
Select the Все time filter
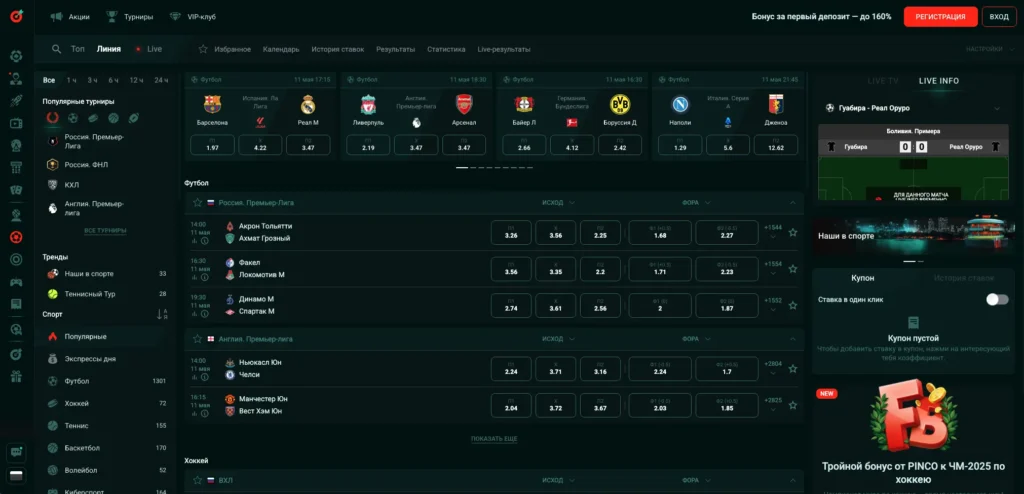(49, 80)
